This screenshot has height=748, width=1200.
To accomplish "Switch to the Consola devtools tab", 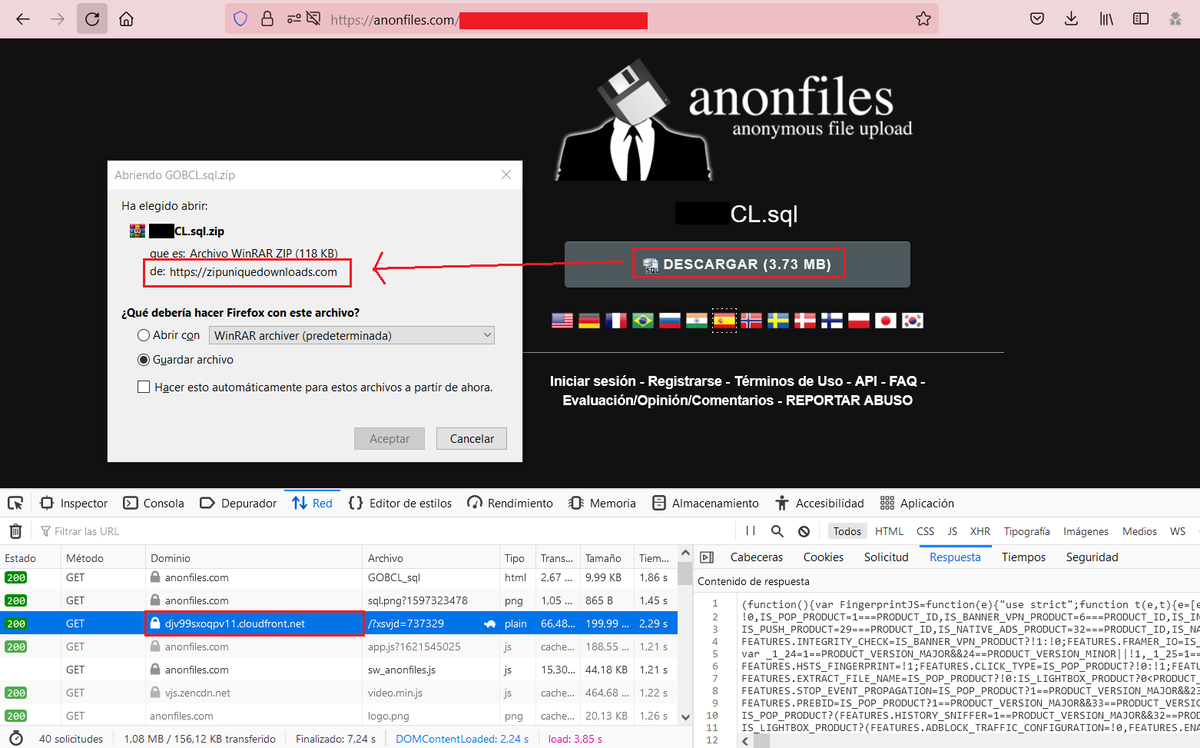I will point(153,503).
